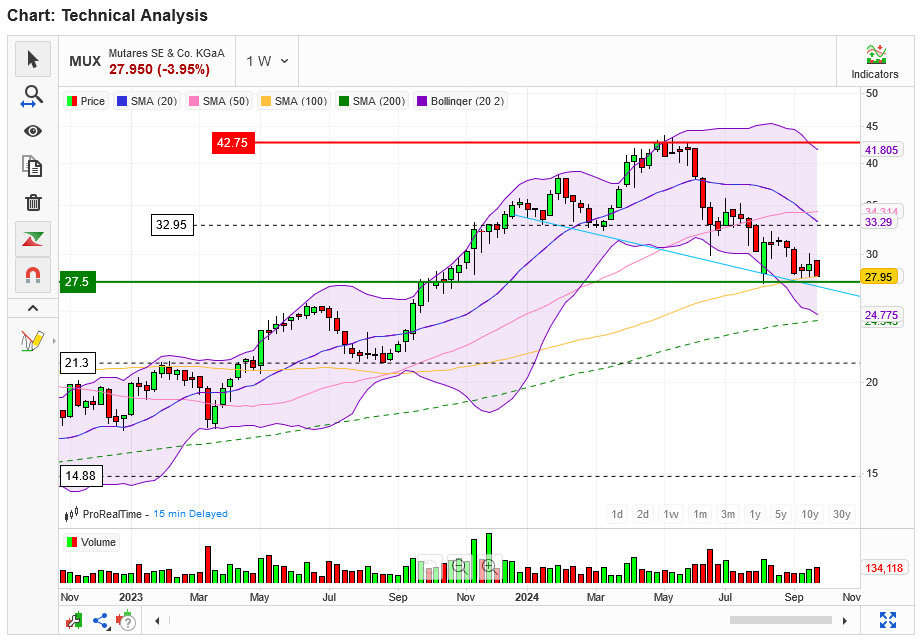Select the 1y range tab
922x643 pixels.
[755, 514]
